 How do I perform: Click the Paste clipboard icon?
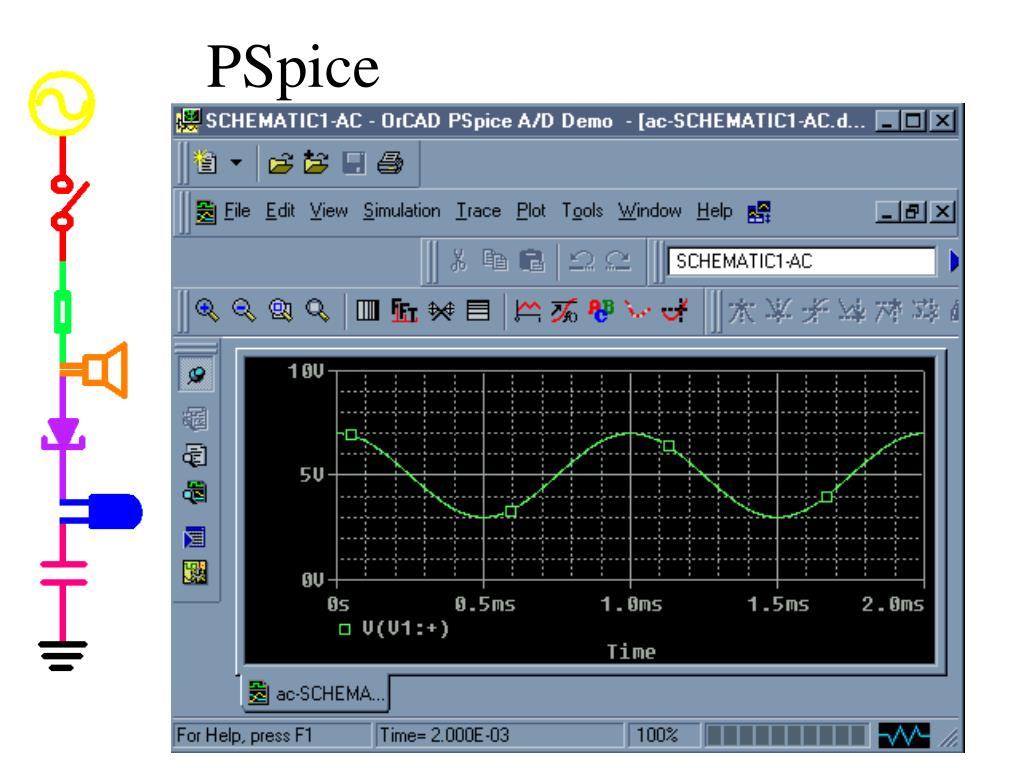point(532,261)
